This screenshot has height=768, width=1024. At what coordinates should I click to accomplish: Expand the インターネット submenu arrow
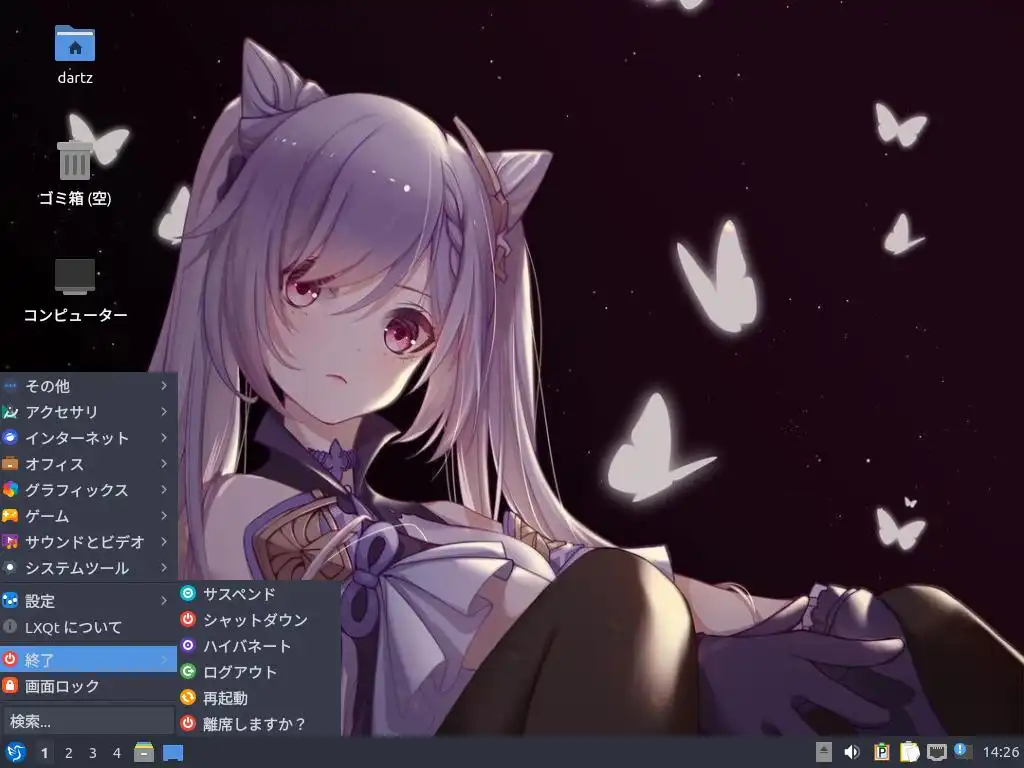(164, 438)
